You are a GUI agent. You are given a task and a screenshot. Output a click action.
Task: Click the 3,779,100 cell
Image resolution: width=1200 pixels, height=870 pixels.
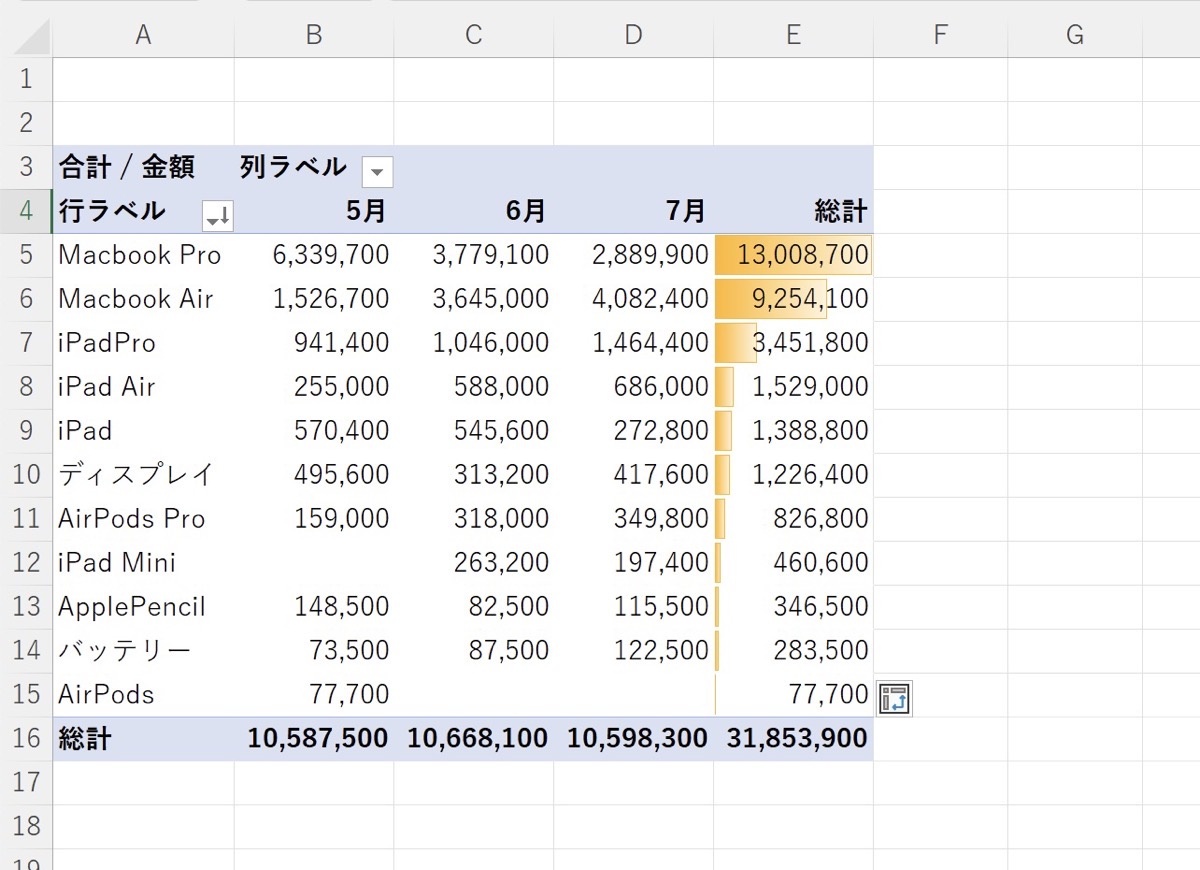click(474, 255)
